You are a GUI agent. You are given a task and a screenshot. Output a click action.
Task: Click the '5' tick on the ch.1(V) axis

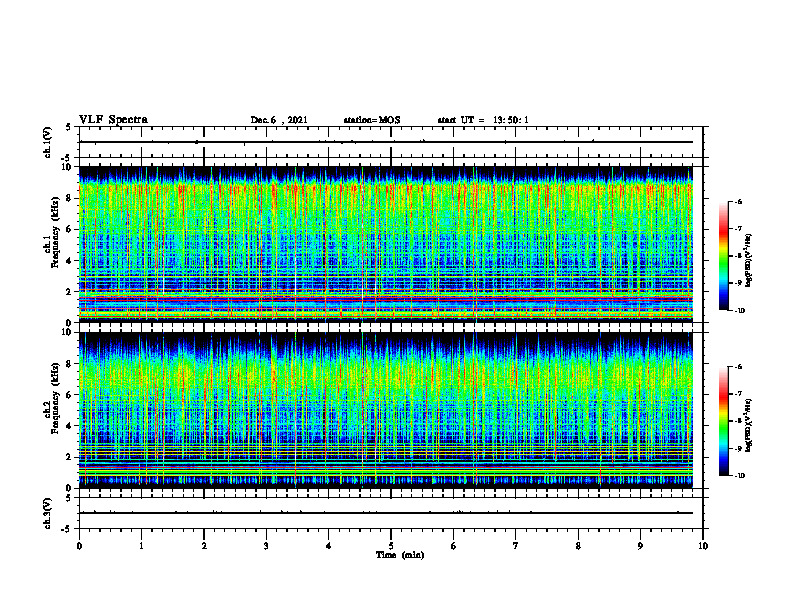68,128
